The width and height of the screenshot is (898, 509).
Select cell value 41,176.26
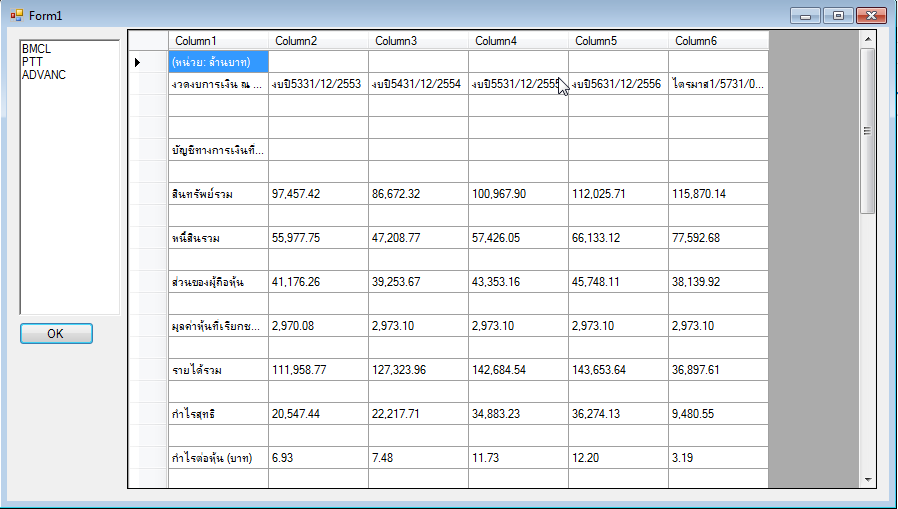click(x=318, y=282)
